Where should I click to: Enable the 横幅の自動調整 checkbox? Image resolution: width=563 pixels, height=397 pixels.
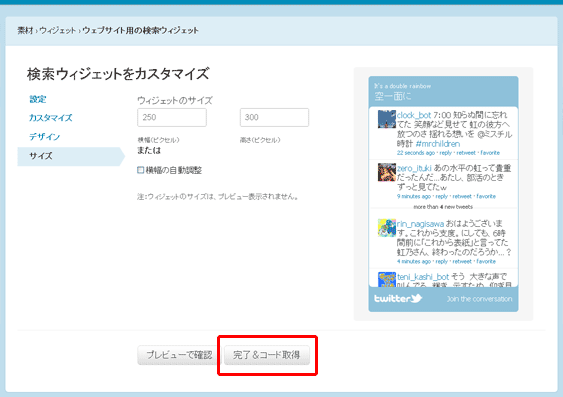click(x=141, y=170)
